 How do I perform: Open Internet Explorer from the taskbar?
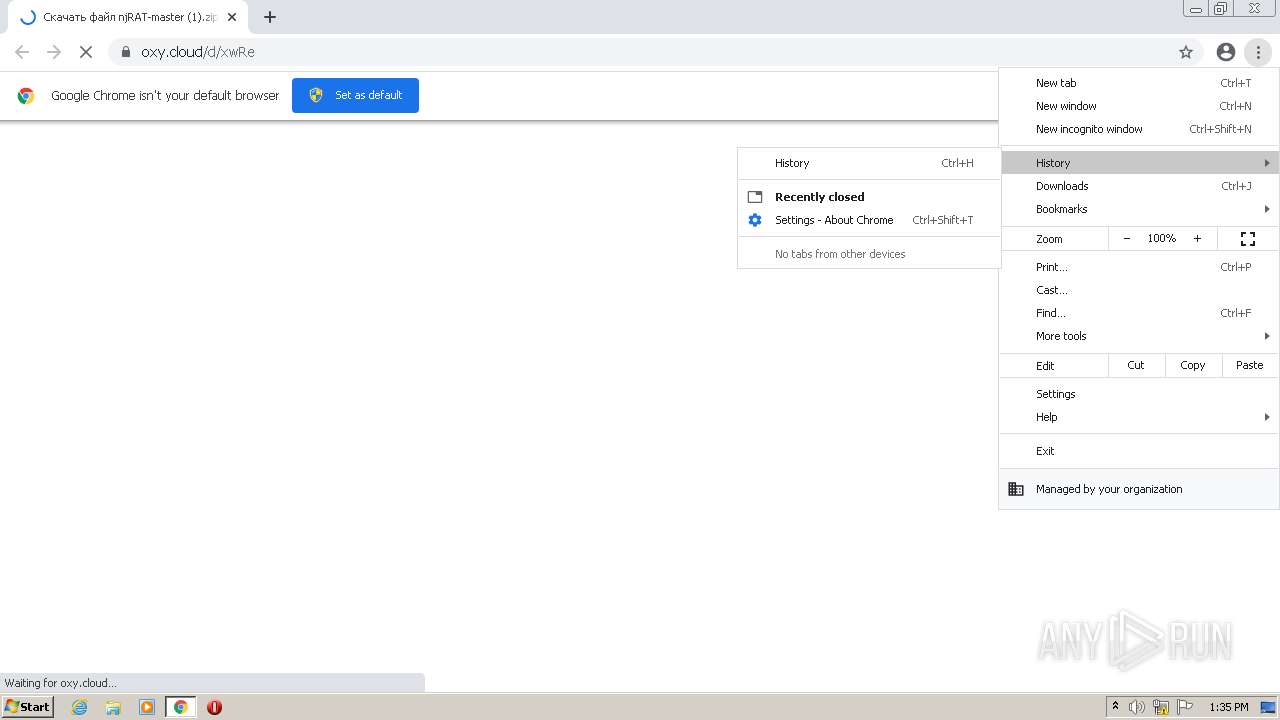[x=80, y=707]
